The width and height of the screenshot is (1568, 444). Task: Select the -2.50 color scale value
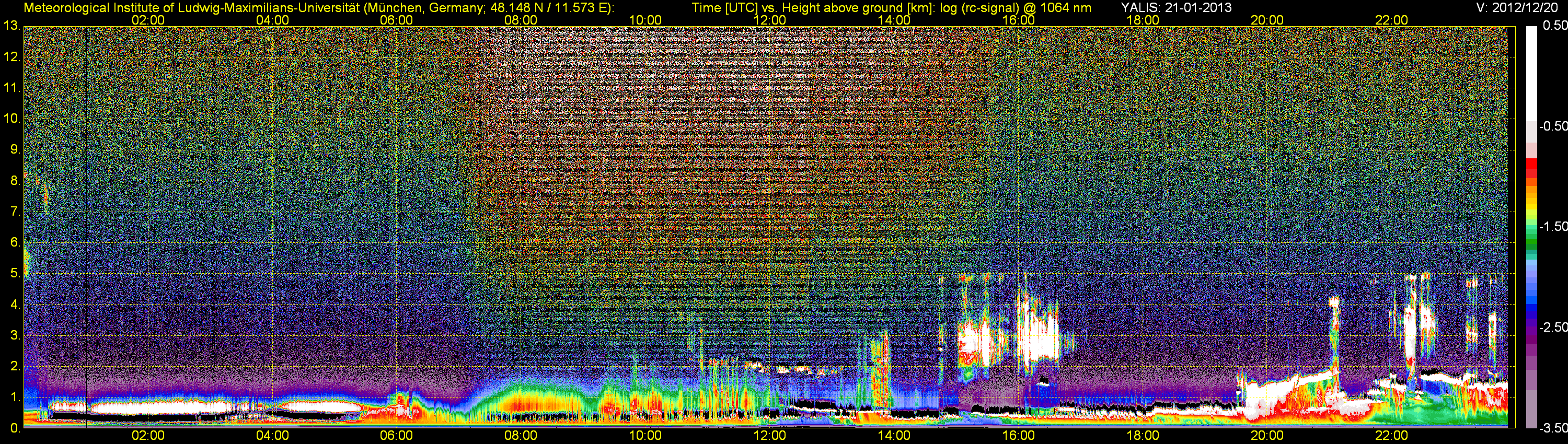click(1553, 327)
